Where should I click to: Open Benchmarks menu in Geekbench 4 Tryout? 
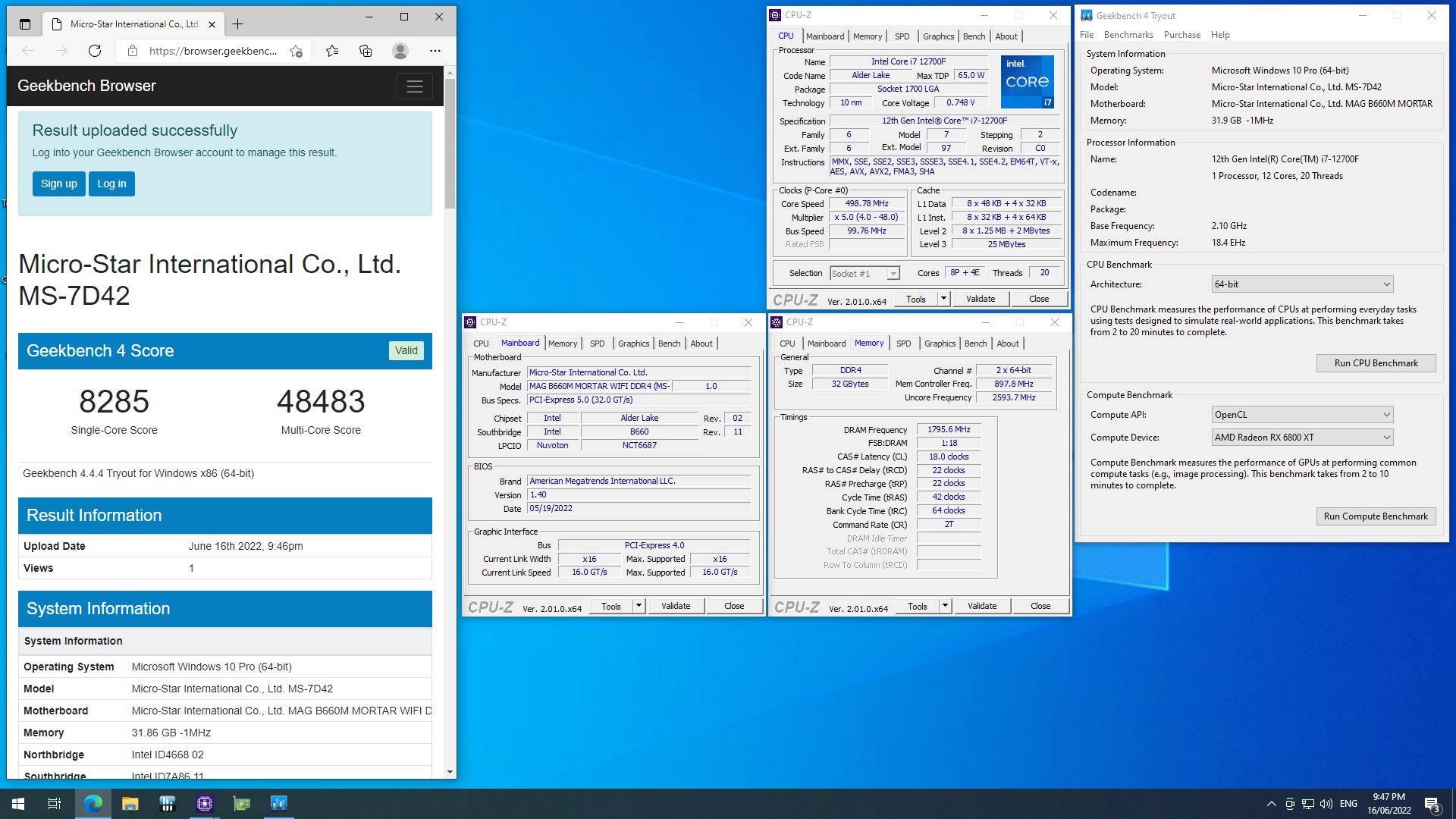pos(1128,35)
